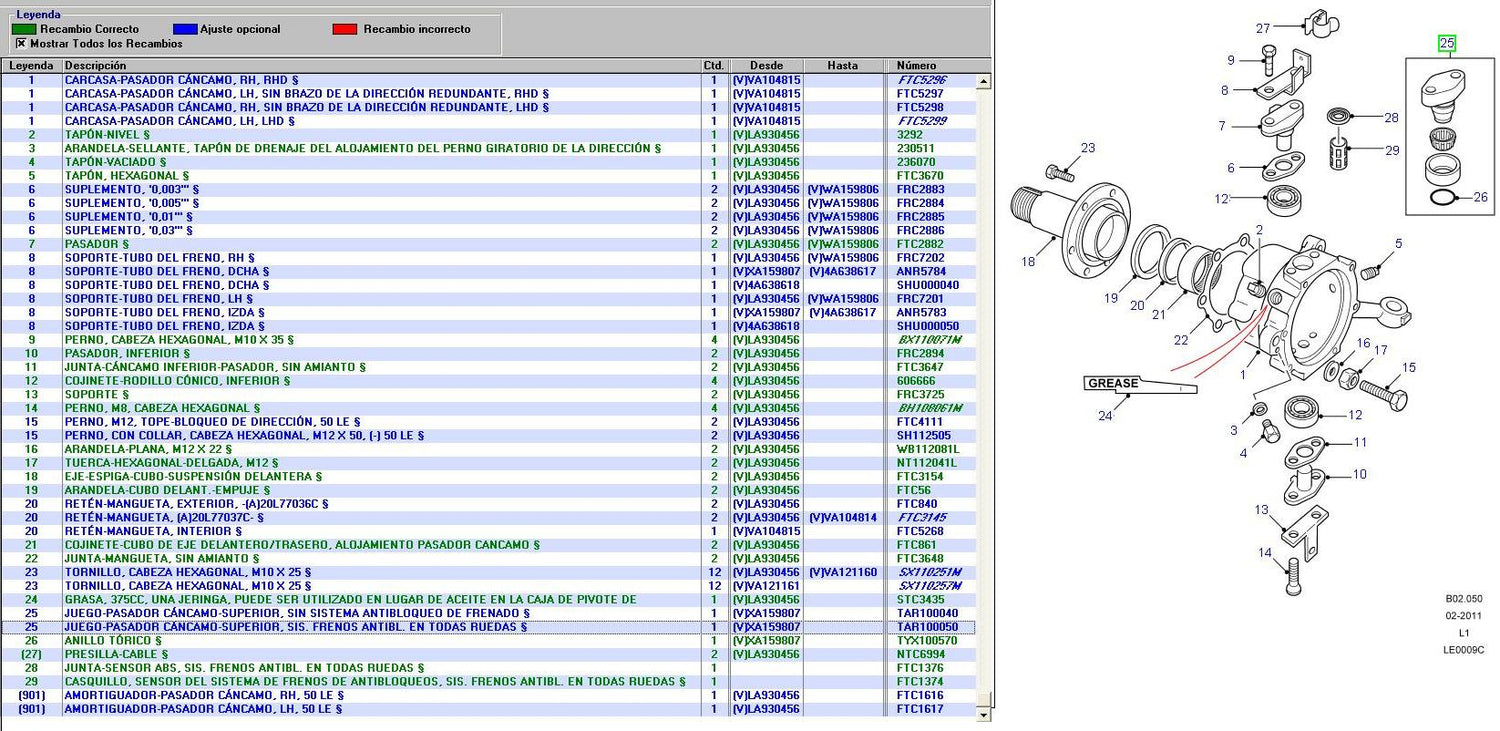Click callout number 15 bolt in diagram
The image size is (1500, 731).
[x=1408, y=367]
